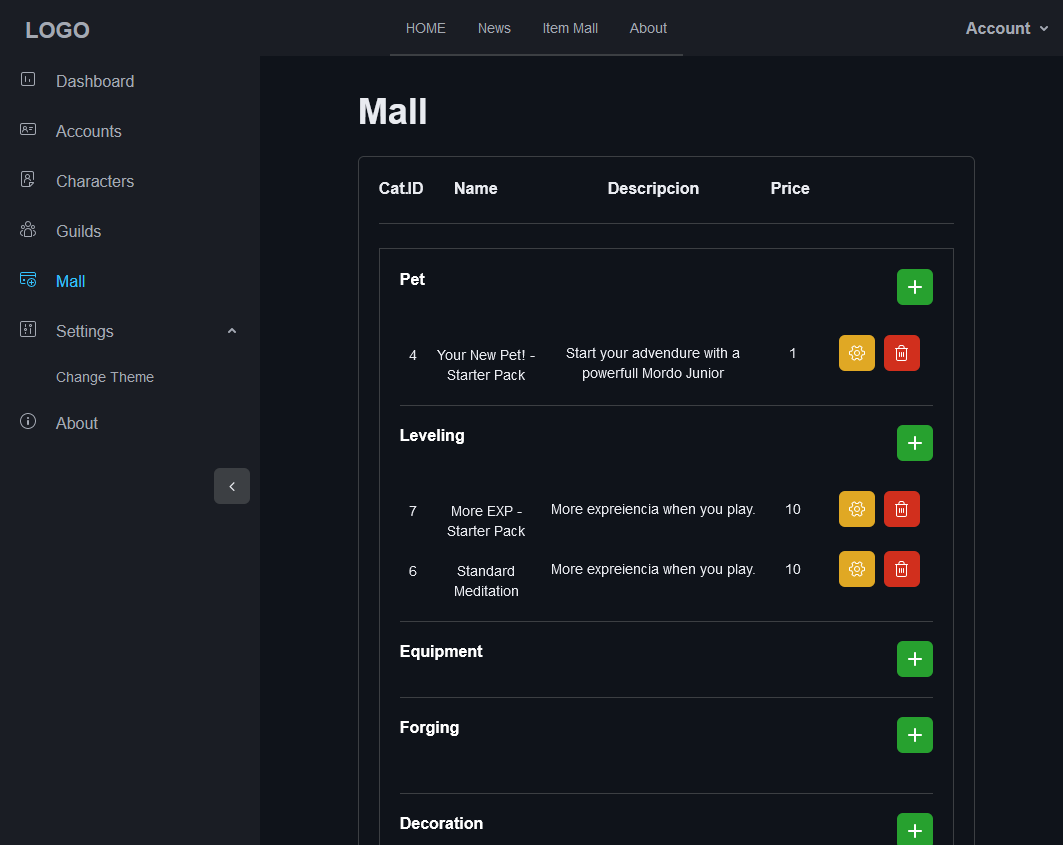Select the Dashboard icon in the sidebar

(x=28, y=81)
